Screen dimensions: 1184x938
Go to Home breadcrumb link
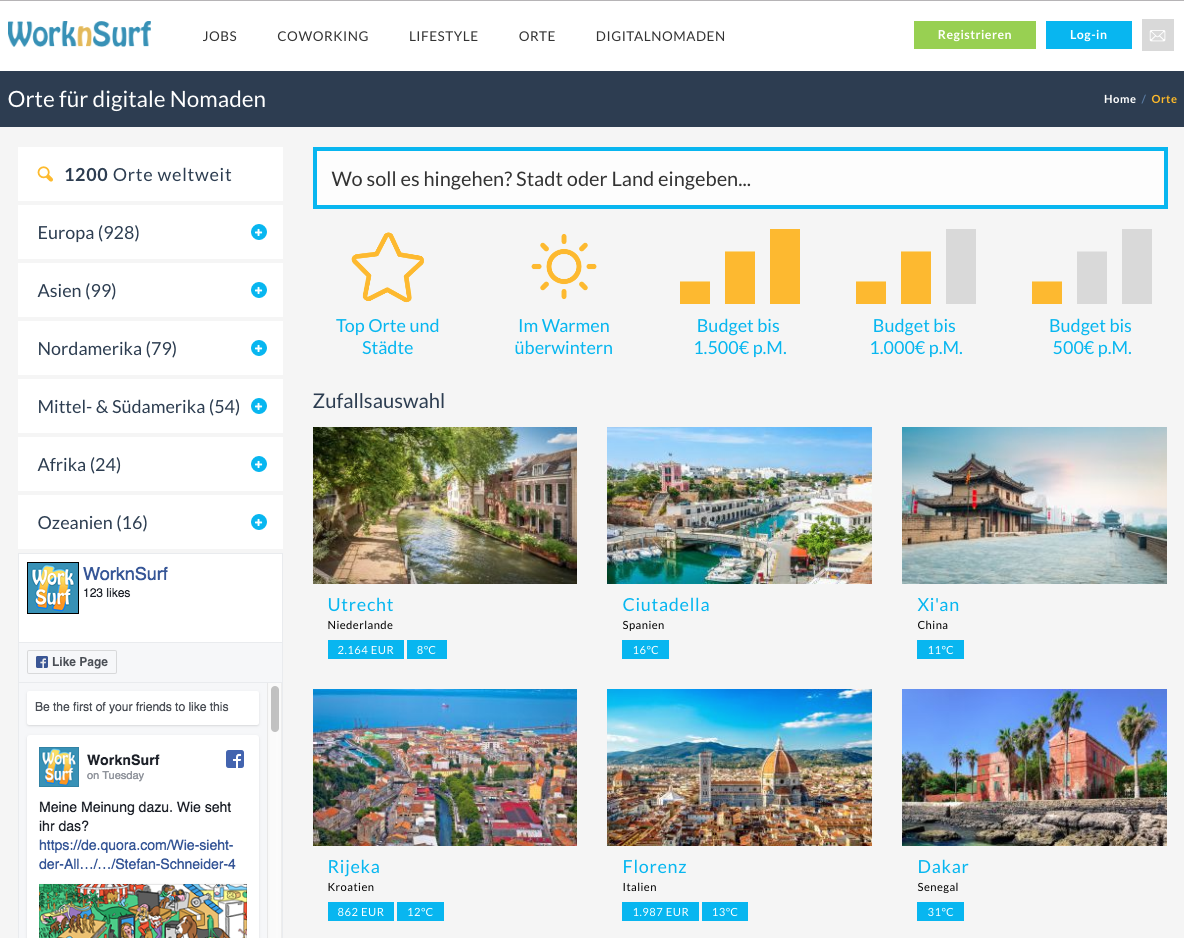point(1119,99)
